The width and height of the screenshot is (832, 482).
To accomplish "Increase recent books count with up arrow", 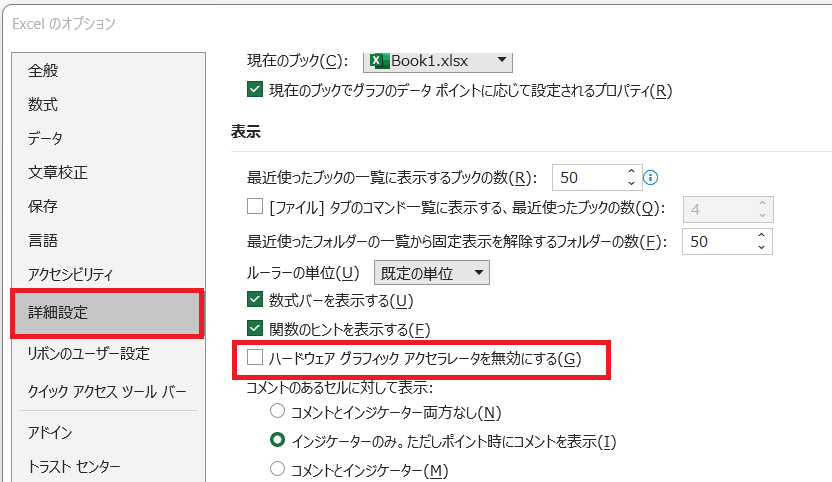I will click(x=631, y=171).
